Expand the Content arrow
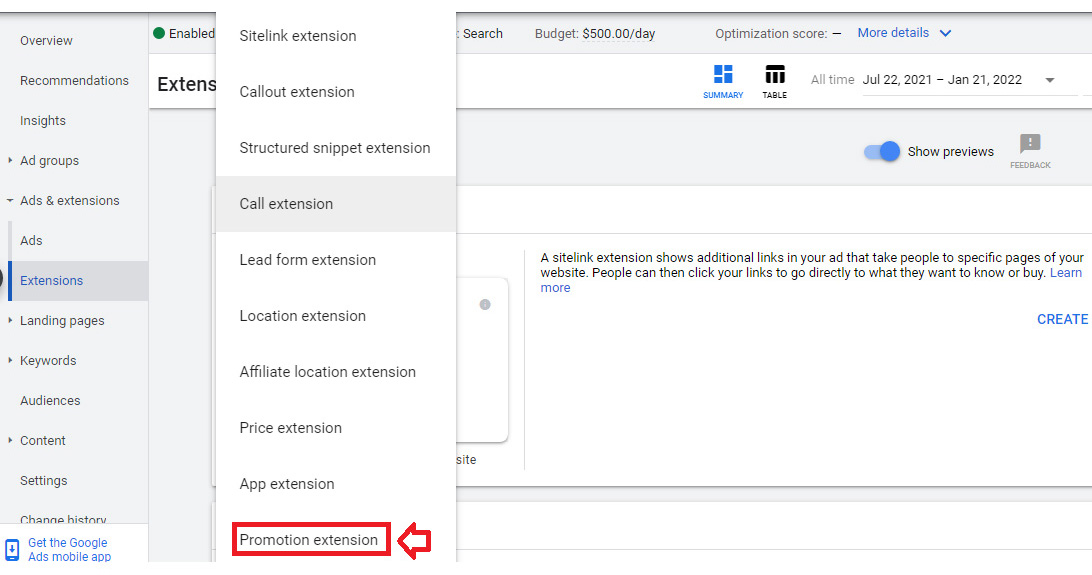This screenshot has height=575, width=1092. coord(10,441)
